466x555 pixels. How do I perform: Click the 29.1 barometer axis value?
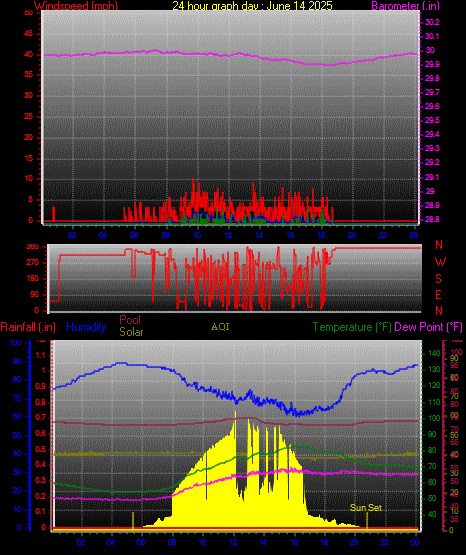coord(432,177)
